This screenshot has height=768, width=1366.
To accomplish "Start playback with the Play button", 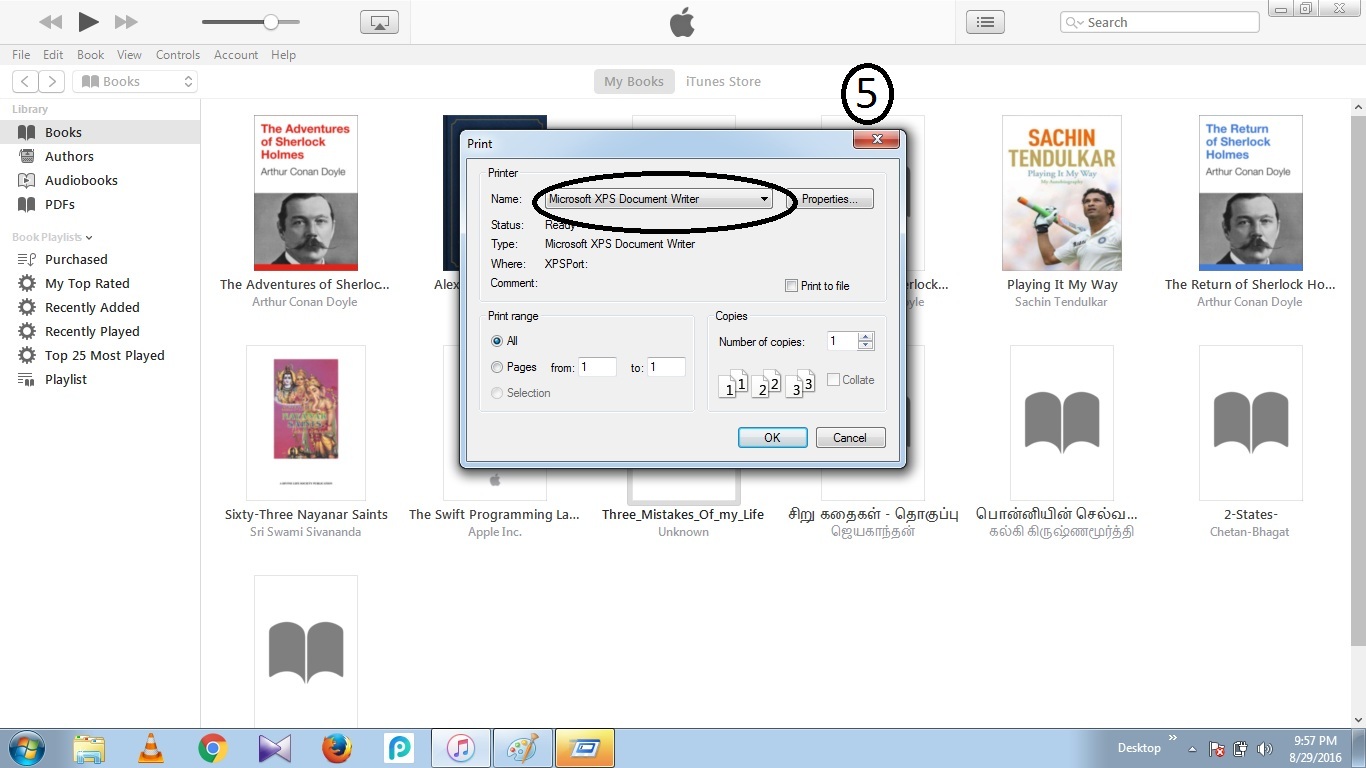I will pos(88,21).
